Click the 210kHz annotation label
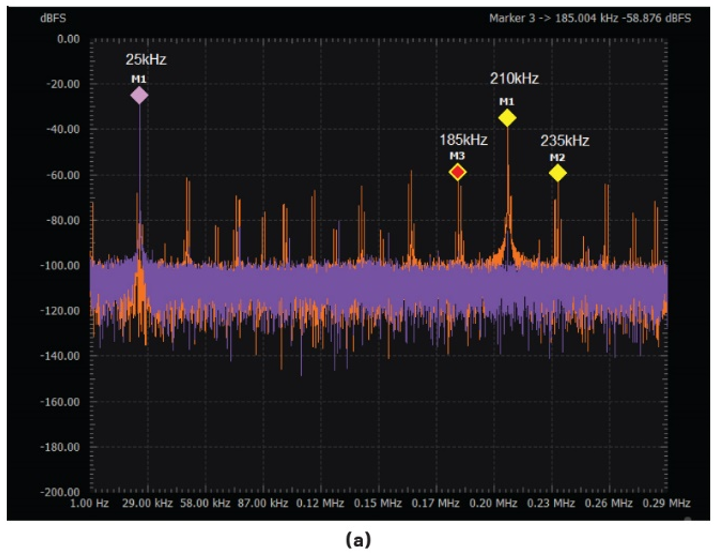Image resolution: width=714 pixels, height=558 pixels. tap(515, 77)
